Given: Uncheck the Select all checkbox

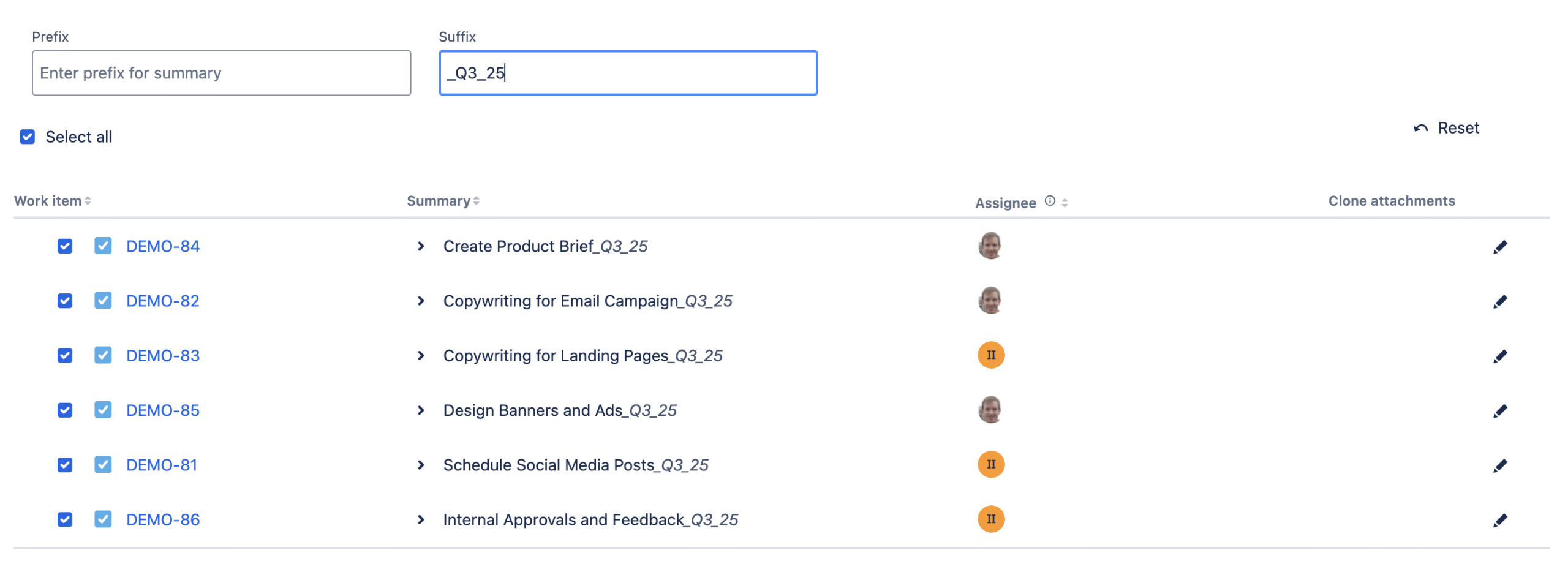Looking at the screenshot, I should tap(28, 137).
